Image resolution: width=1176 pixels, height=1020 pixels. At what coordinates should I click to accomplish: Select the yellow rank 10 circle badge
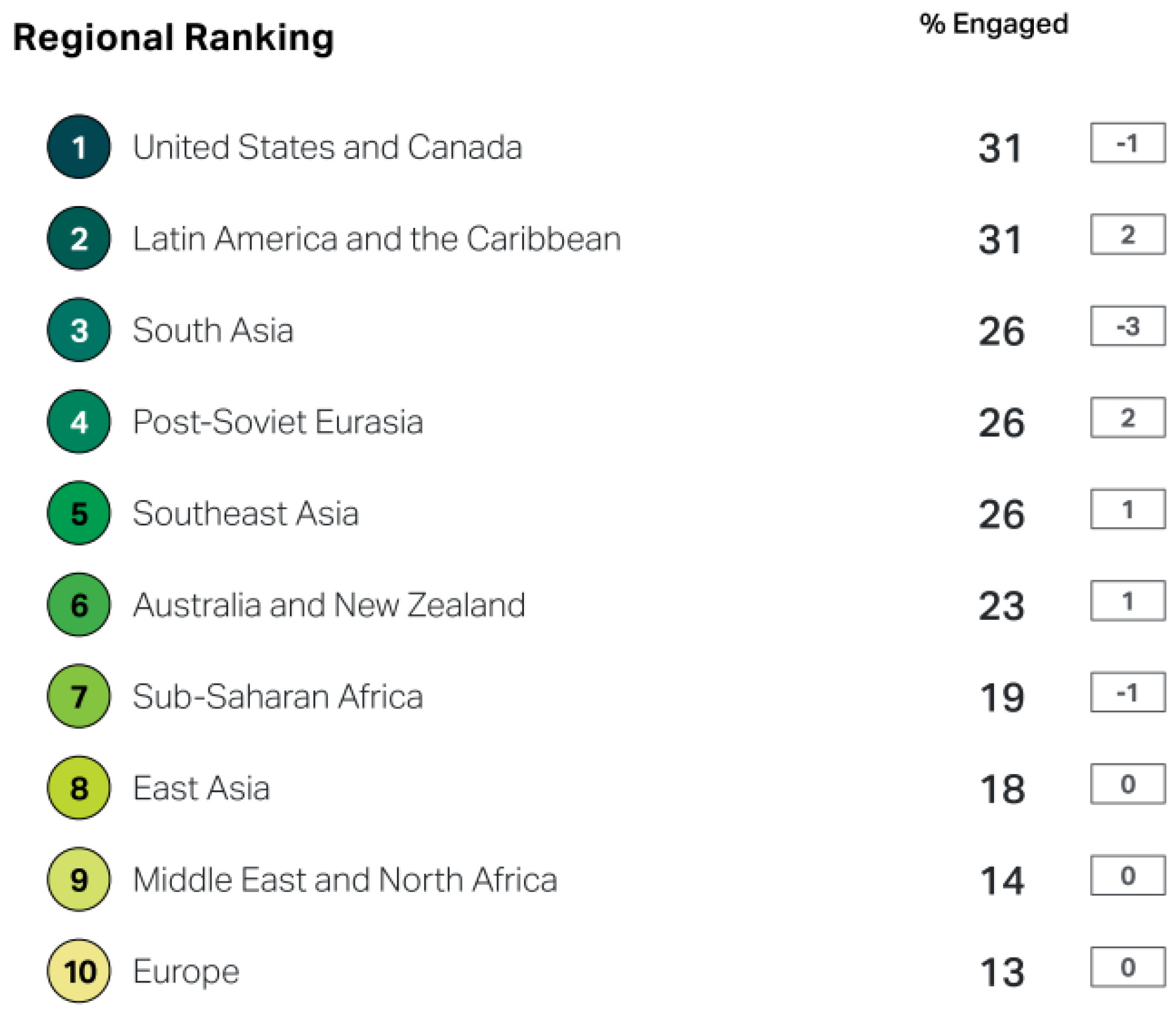click(79, 971)
